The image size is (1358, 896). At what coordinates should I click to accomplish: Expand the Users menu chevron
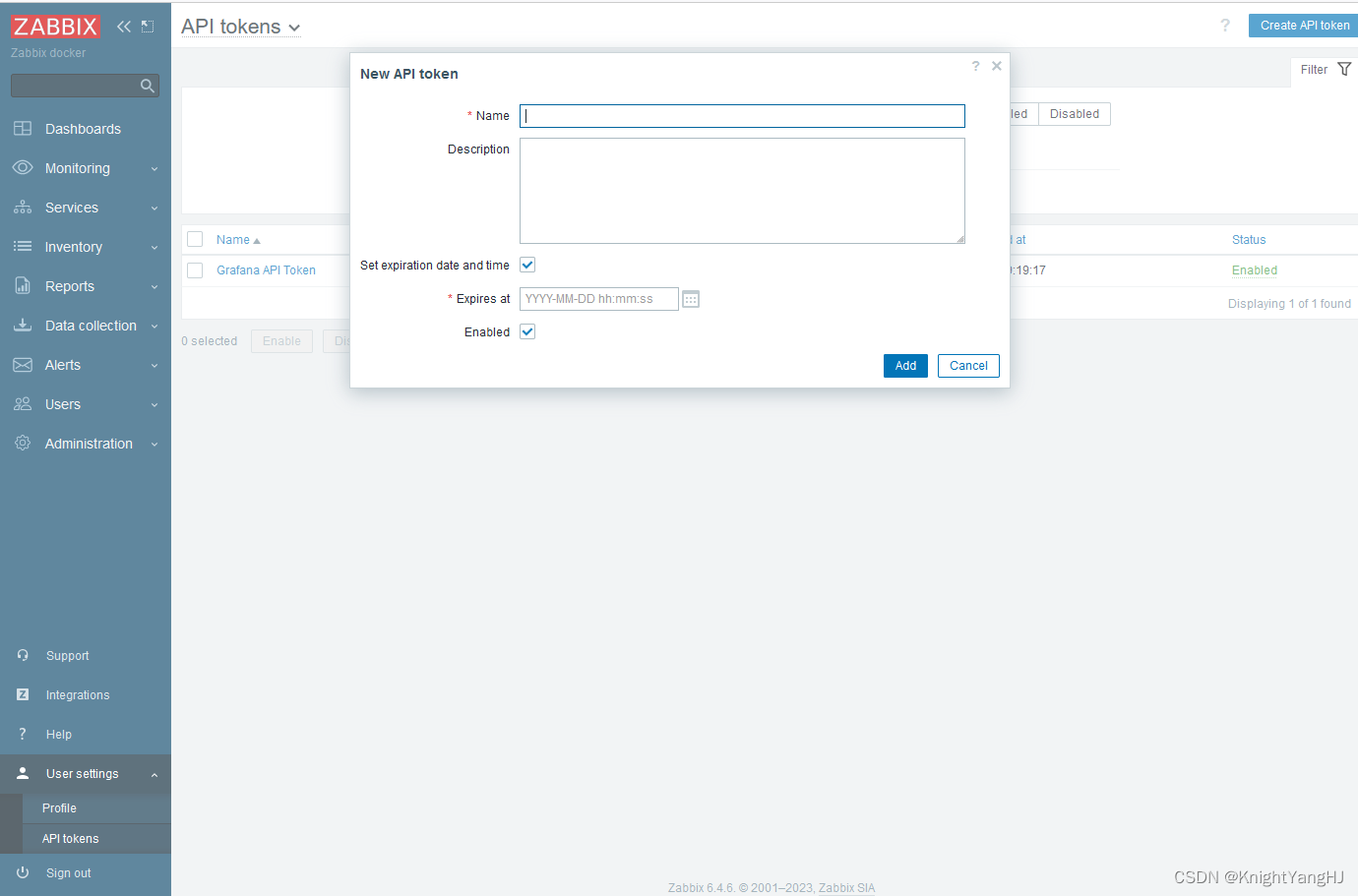point(154,405)
